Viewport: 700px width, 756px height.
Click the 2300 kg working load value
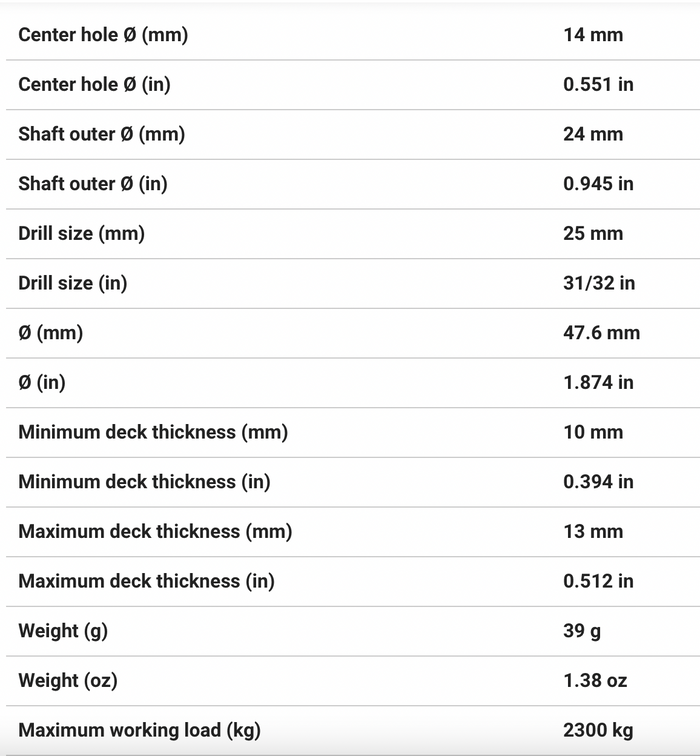[x=598, y=730]
